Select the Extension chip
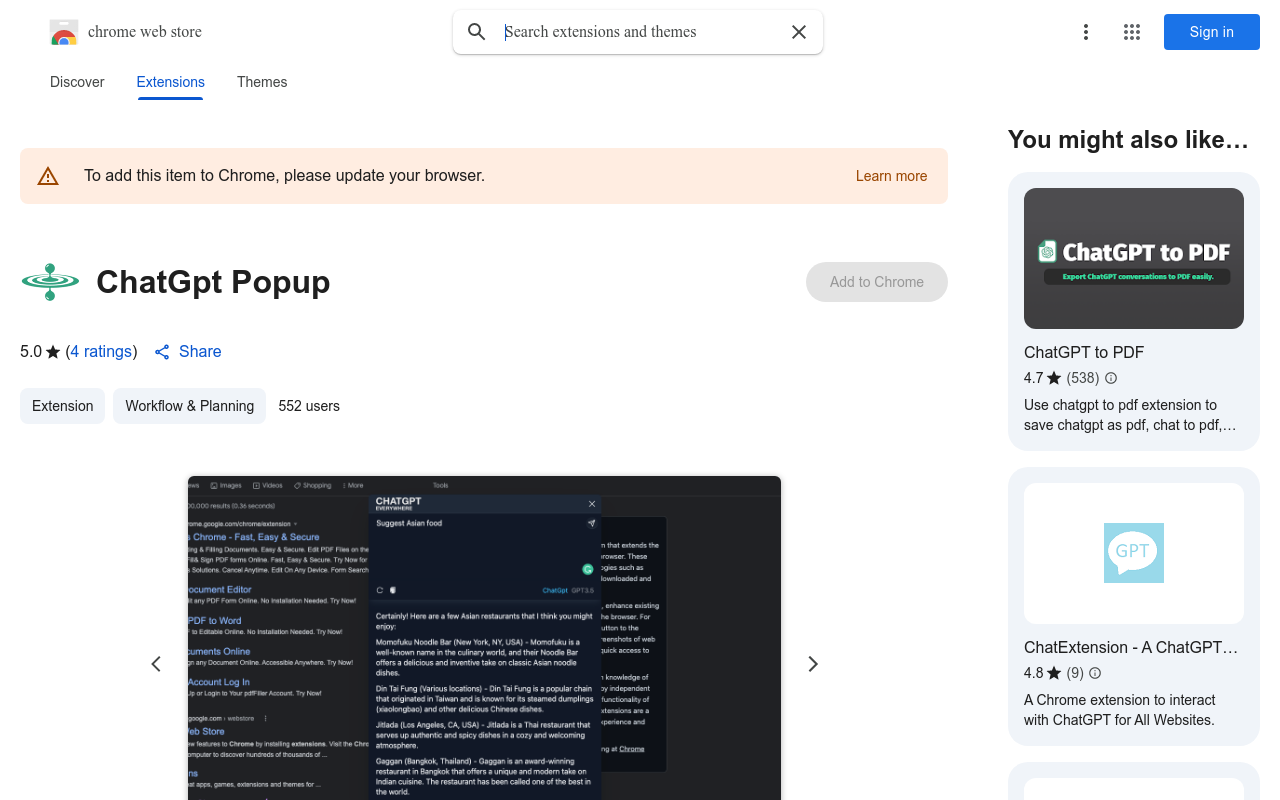Viewport: 1280px width, 800px height. 62,406
